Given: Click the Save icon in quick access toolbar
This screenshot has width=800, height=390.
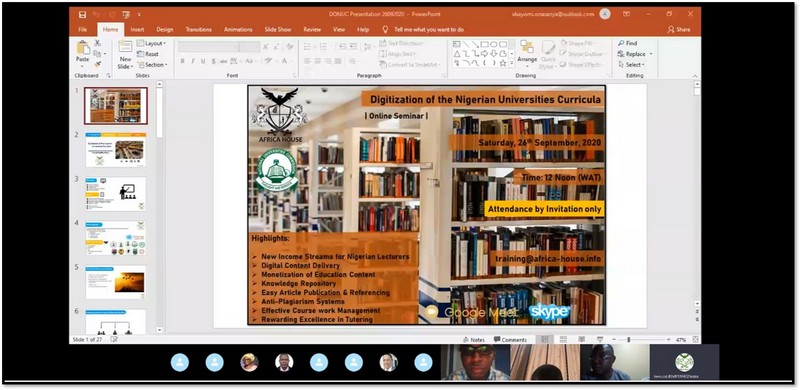Looking at the screenshot, I should click(x=83, y=14).
